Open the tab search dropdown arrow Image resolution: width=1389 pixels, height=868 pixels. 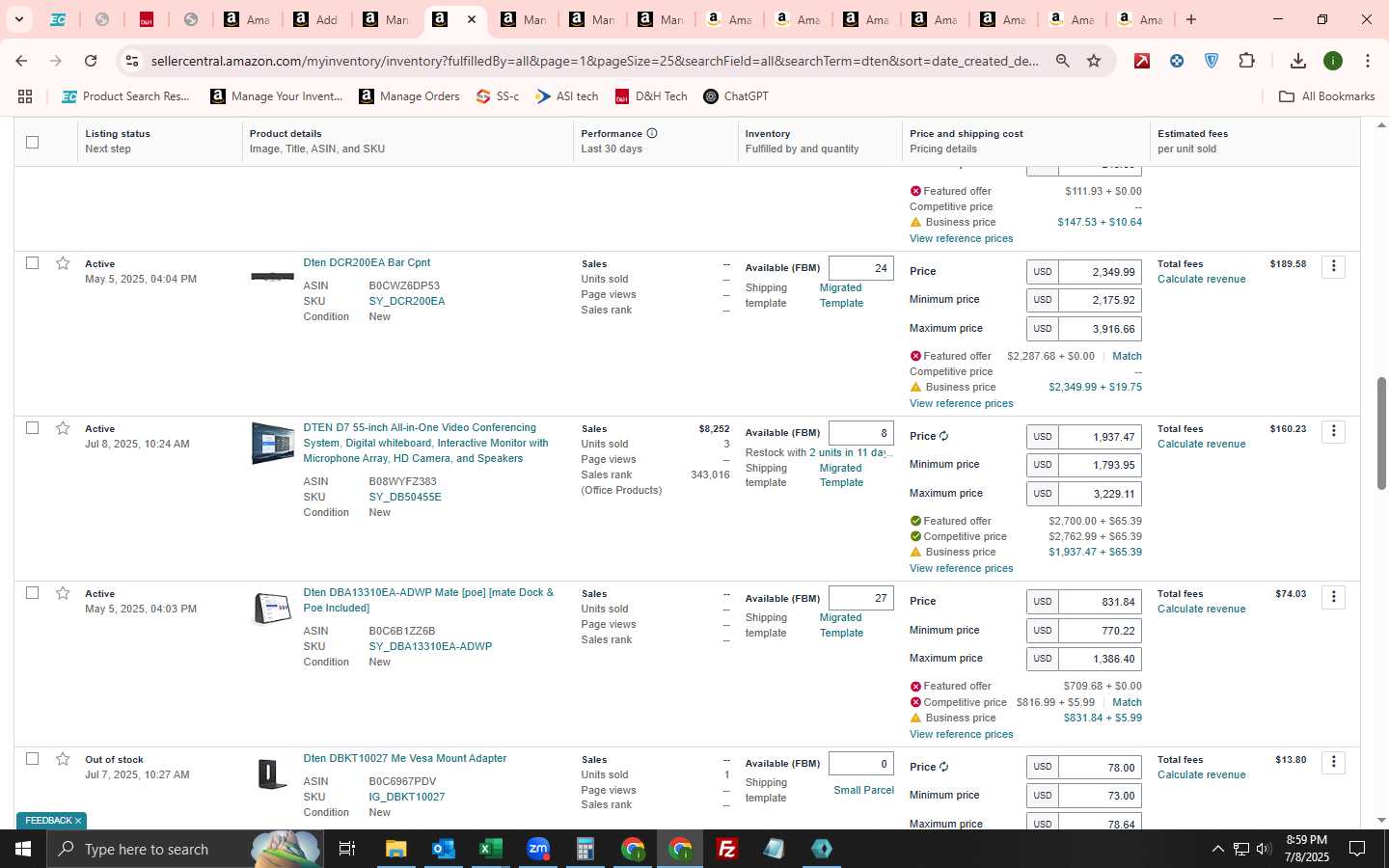pos(18,19)
